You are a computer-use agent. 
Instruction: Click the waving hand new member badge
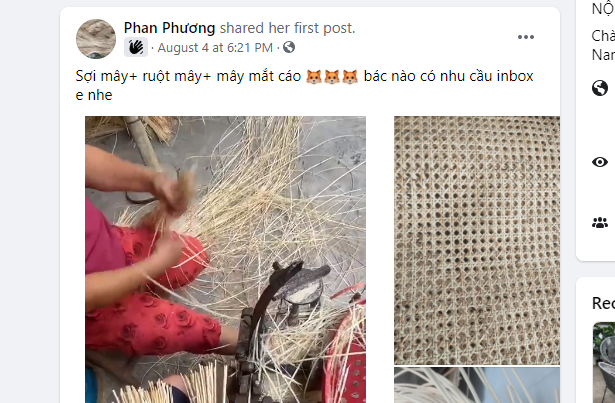point(136,47)
